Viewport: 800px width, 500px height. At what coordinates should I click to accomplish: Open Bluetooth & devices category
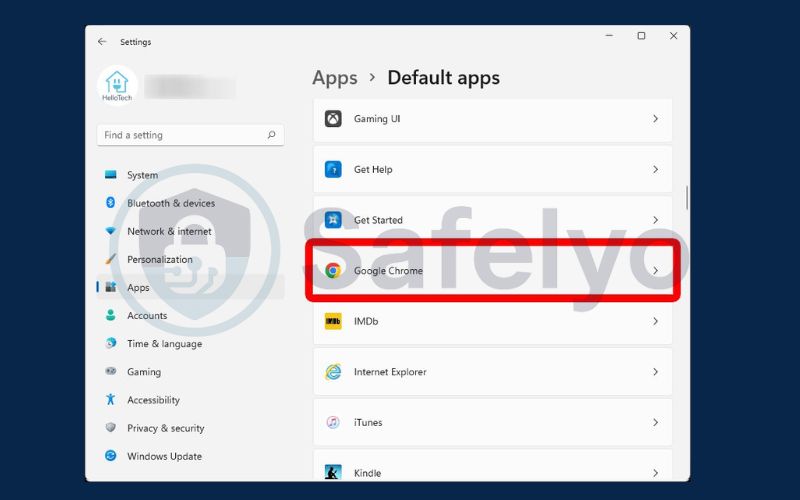coord(190,203)
